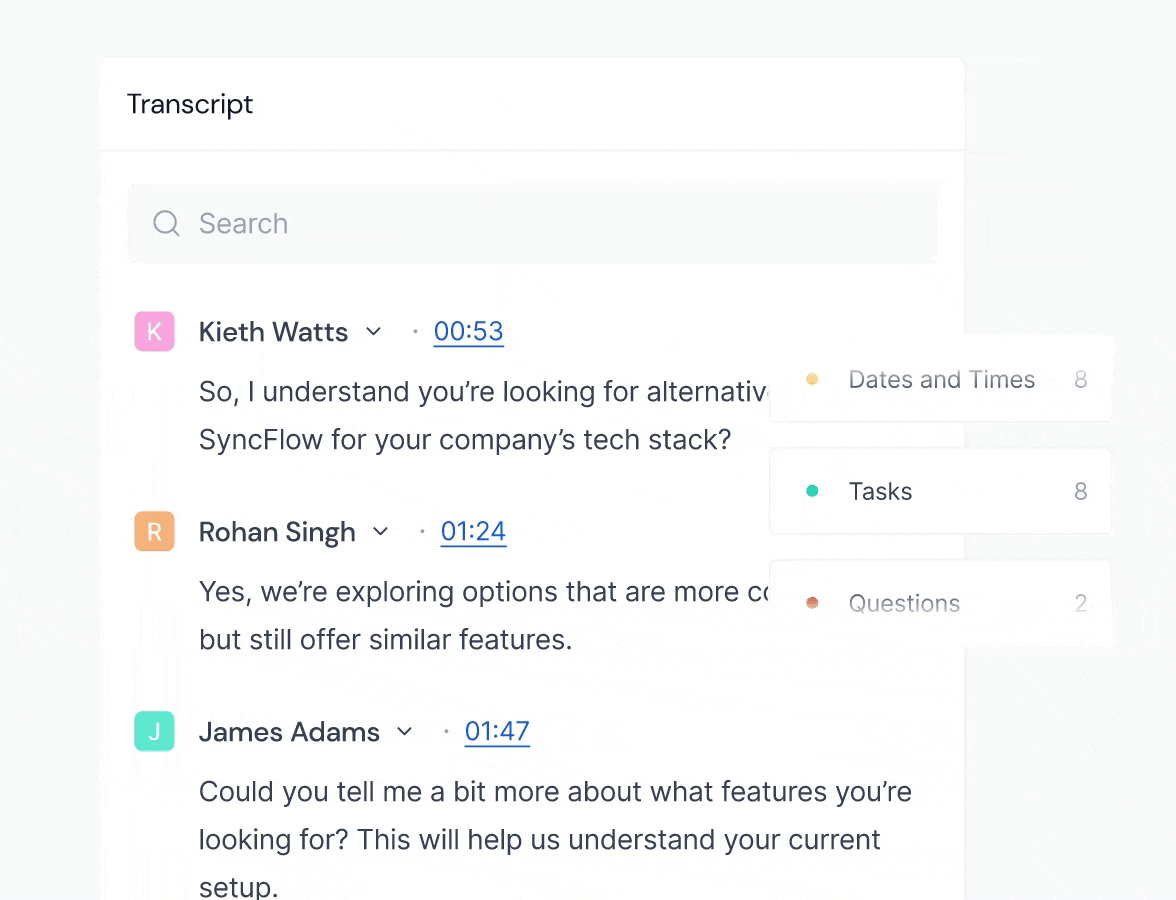Select the Dates and Times category row
The image size is (1176, 900).
point(940,379)
